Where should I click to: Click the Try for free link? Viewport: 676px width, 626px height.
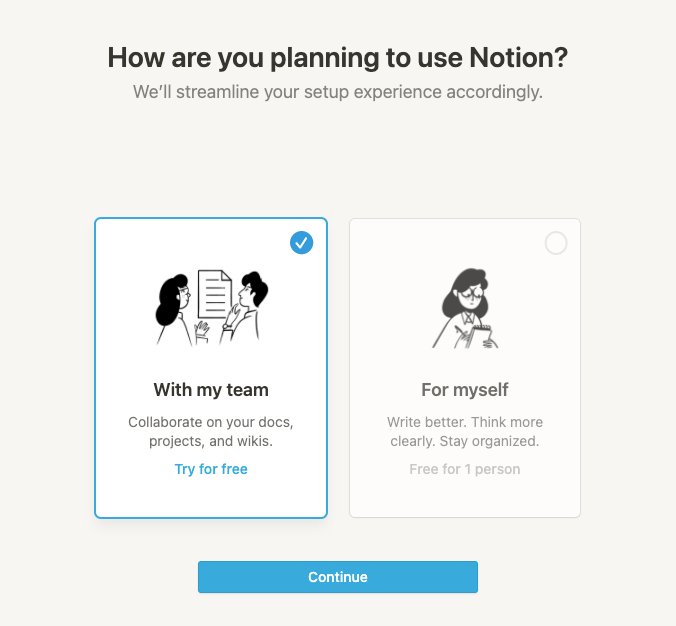(x=211, y=469)
